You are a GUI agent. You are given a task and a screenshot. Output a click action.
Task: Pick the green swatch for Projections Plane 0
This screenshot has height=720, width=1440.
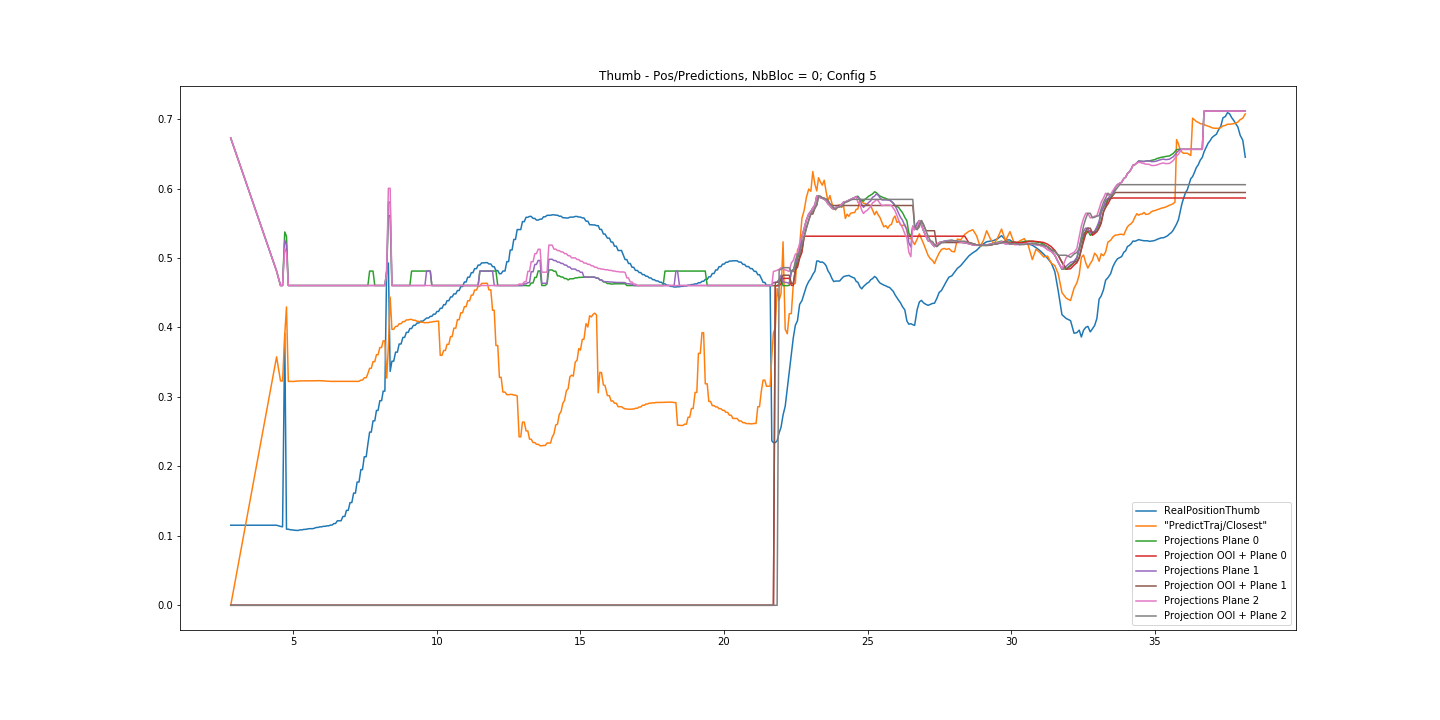coord(1147,540)
